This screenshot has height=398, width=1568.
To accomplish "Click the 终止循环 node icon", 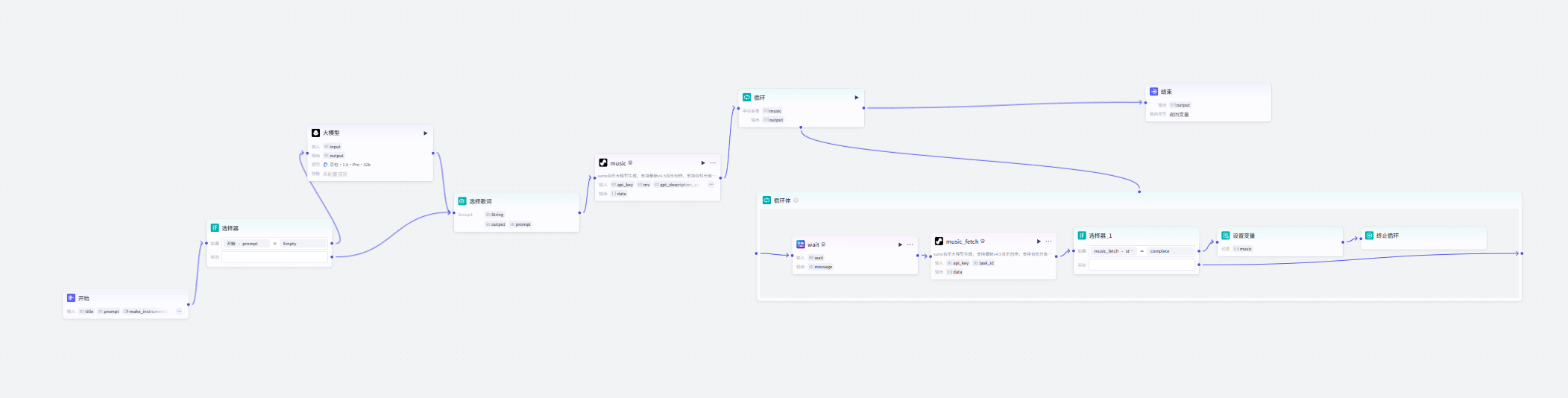I will [x=1369, y=236].
